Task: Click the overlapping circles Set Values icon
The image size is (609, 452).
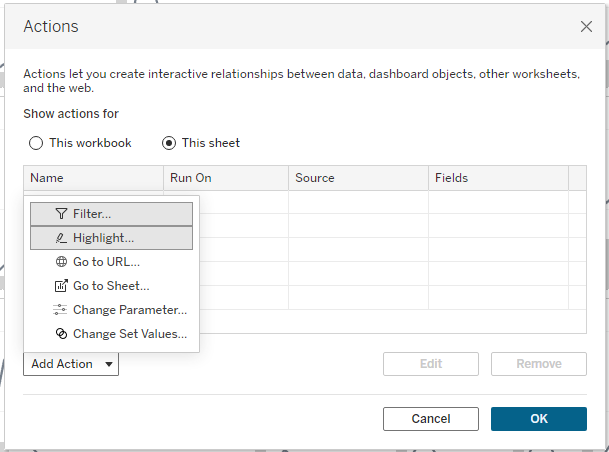Action: point(61,334)
